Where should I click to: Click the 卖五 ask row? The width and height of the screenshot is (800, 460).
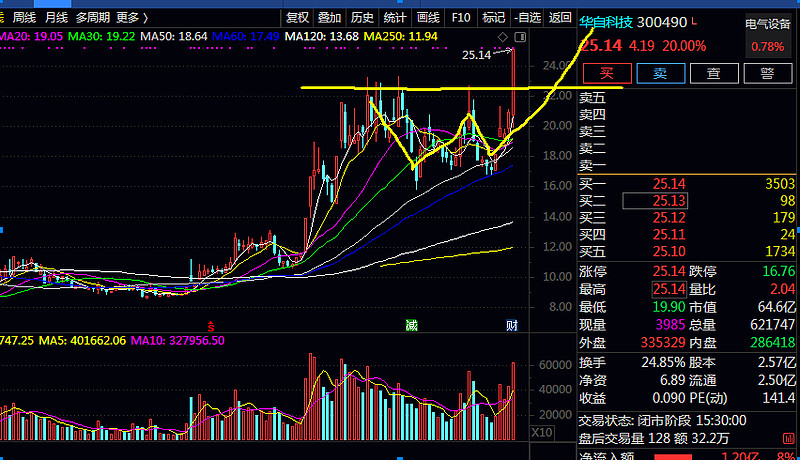[x=687, y=97]
